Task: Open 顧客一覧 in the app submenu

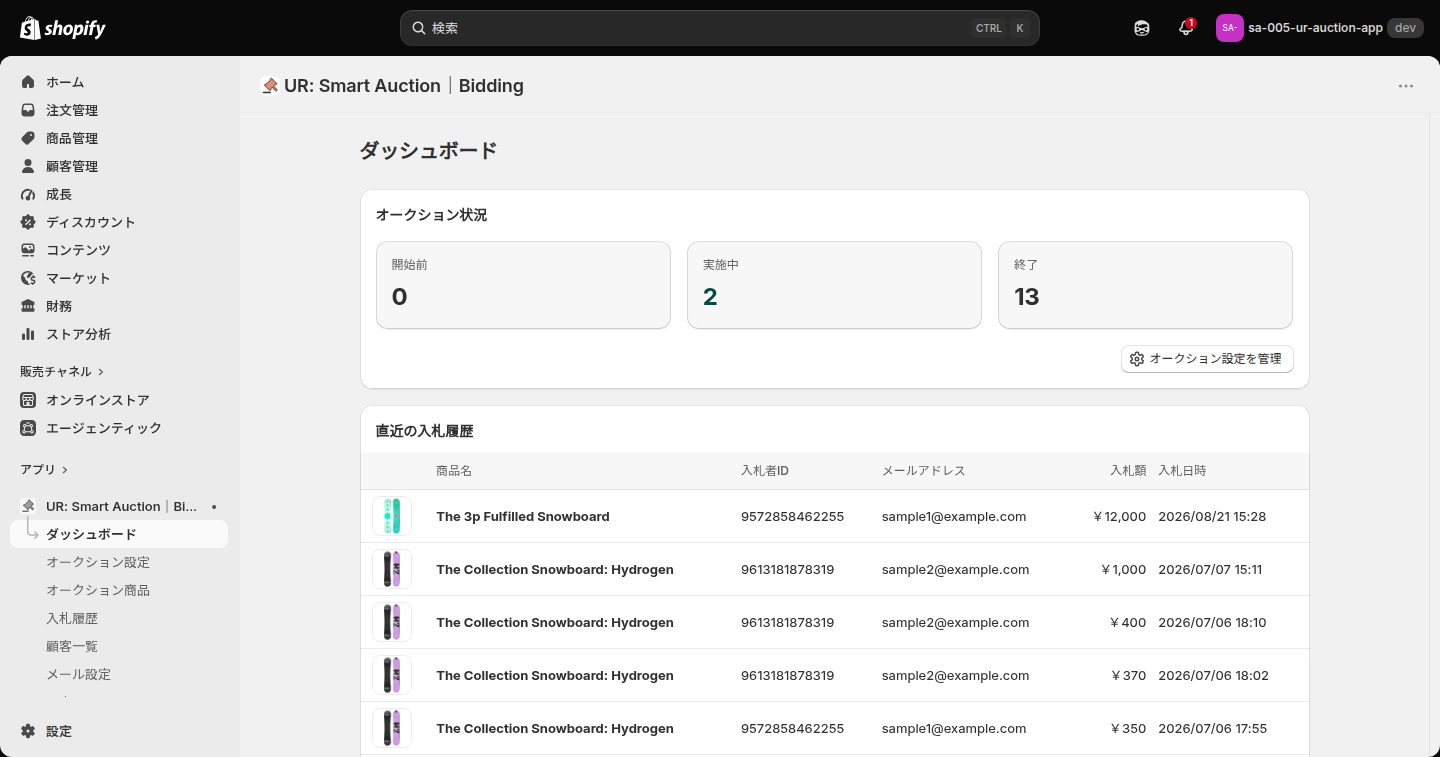Action: tap(72, 646)
